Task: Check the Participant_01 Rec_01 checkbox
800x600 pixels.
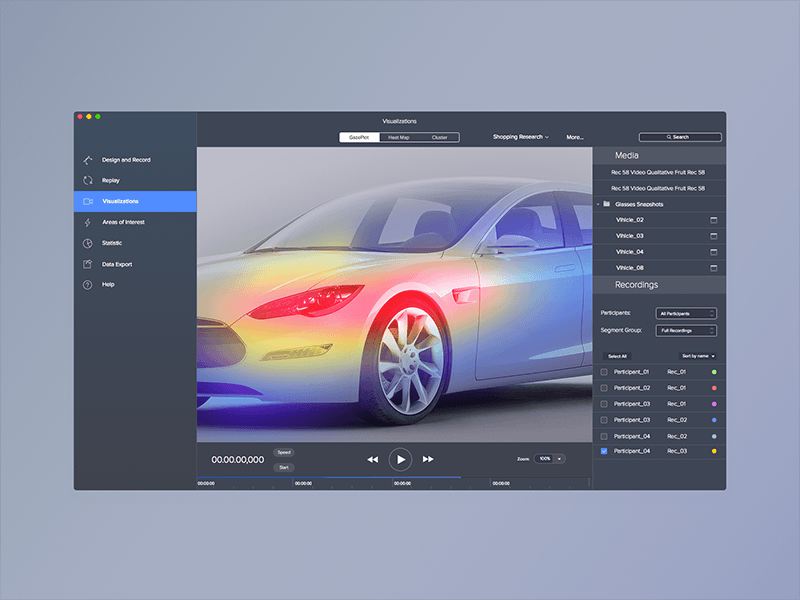Action: coord(603,372)
